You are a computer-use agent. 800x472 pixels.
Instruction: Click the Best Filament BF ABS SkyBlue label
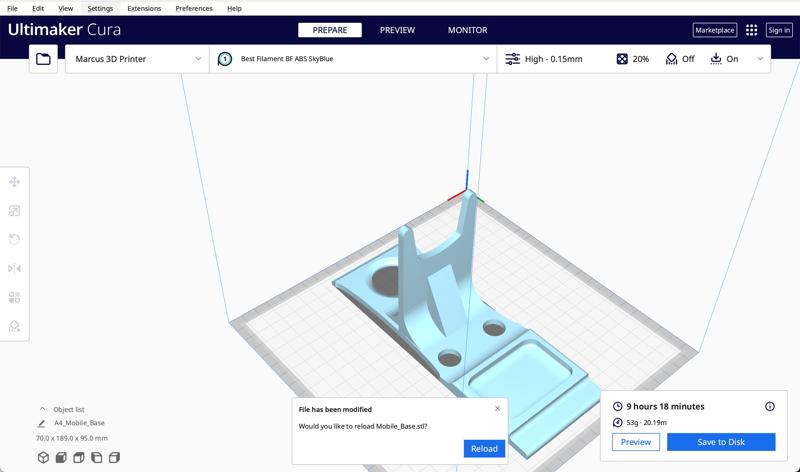(x=287, y=59)
